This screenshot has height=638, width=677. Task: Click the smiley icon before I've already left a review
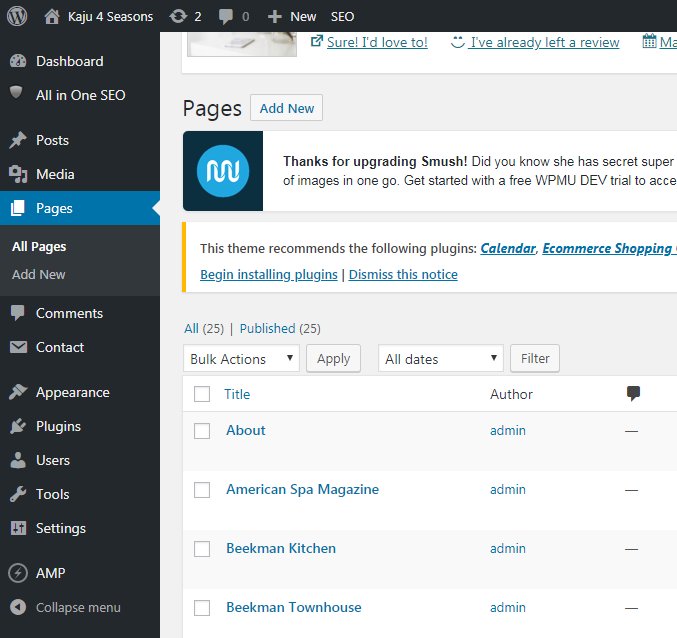tap(457, 42)
